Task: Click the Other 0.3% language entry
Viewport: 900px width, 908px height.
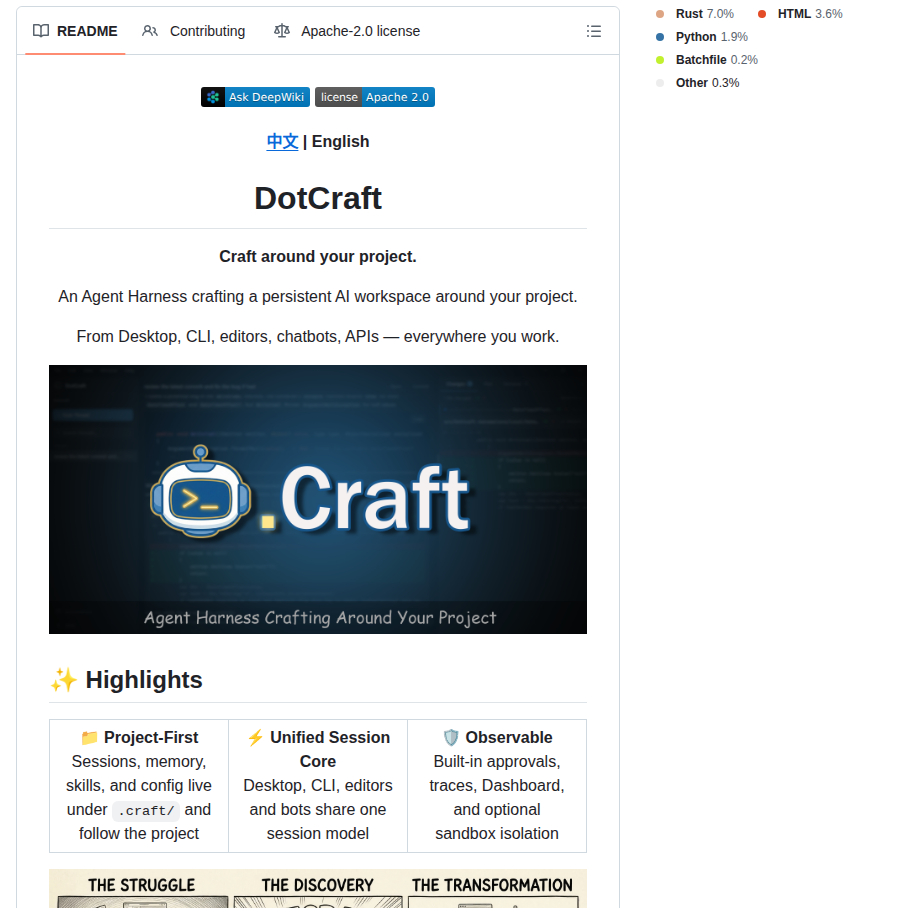Action: pos(697,83)
